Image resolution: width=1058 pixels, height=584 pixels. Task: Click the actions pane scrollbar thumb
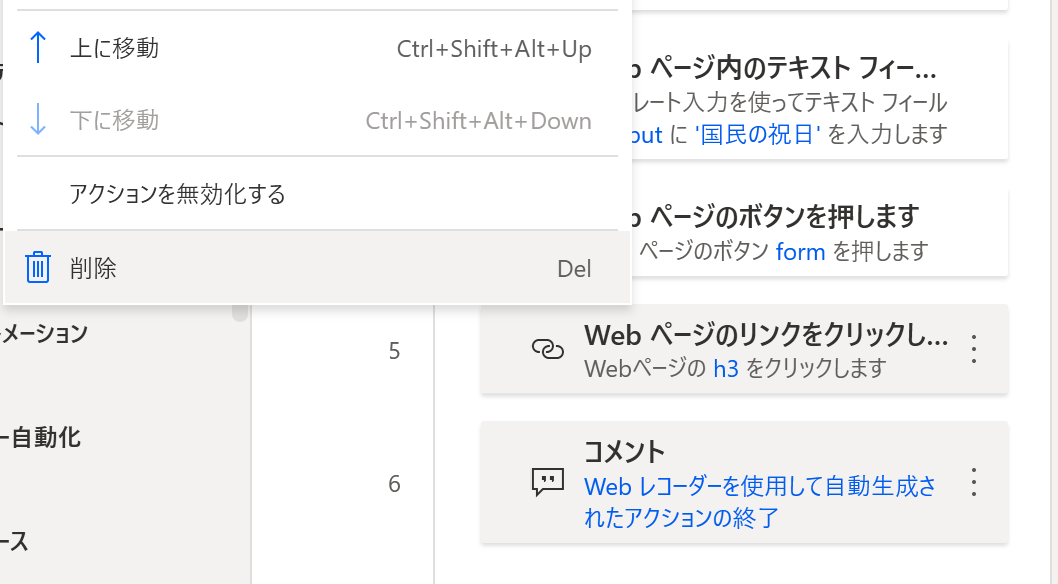240,313
